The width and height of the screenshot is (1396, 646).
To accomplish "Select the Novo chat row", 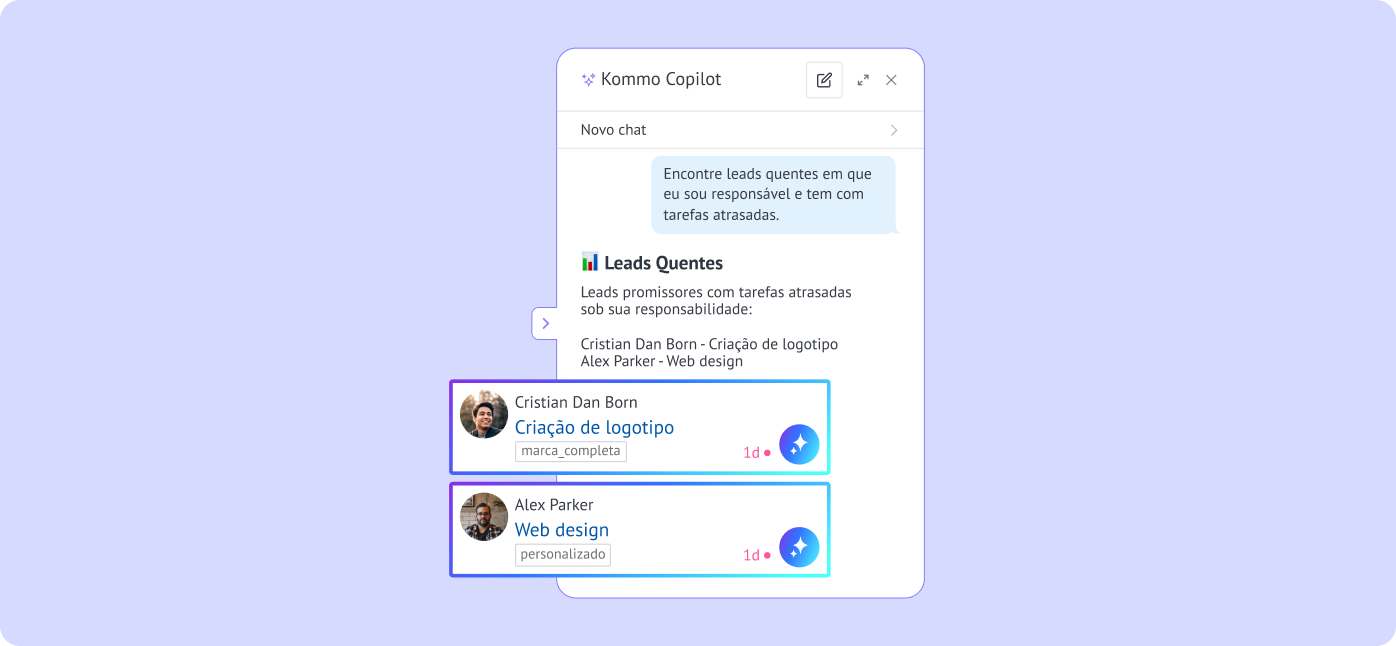I will (740, 130).
